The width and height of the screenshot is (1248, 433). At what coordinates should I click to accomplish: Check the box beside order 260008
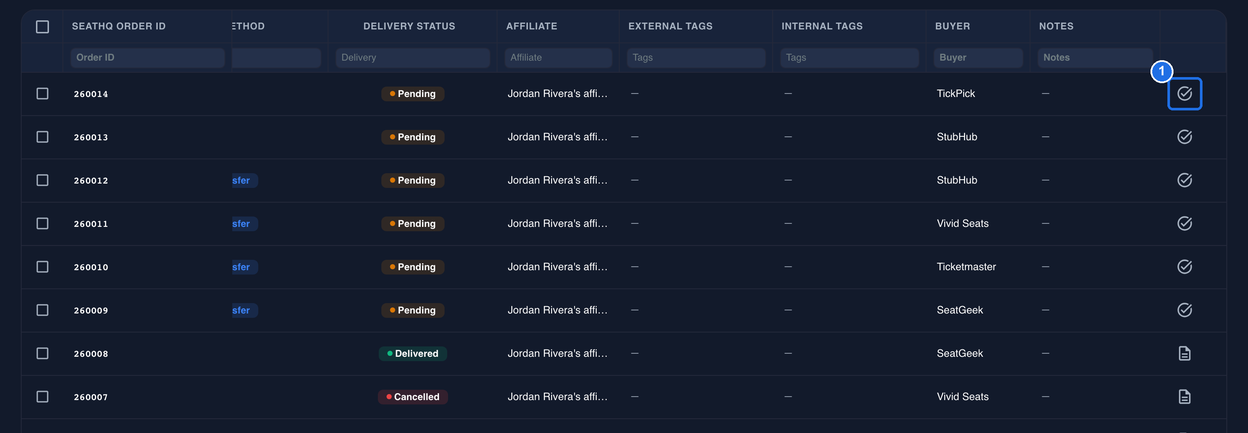pos(42,353)
